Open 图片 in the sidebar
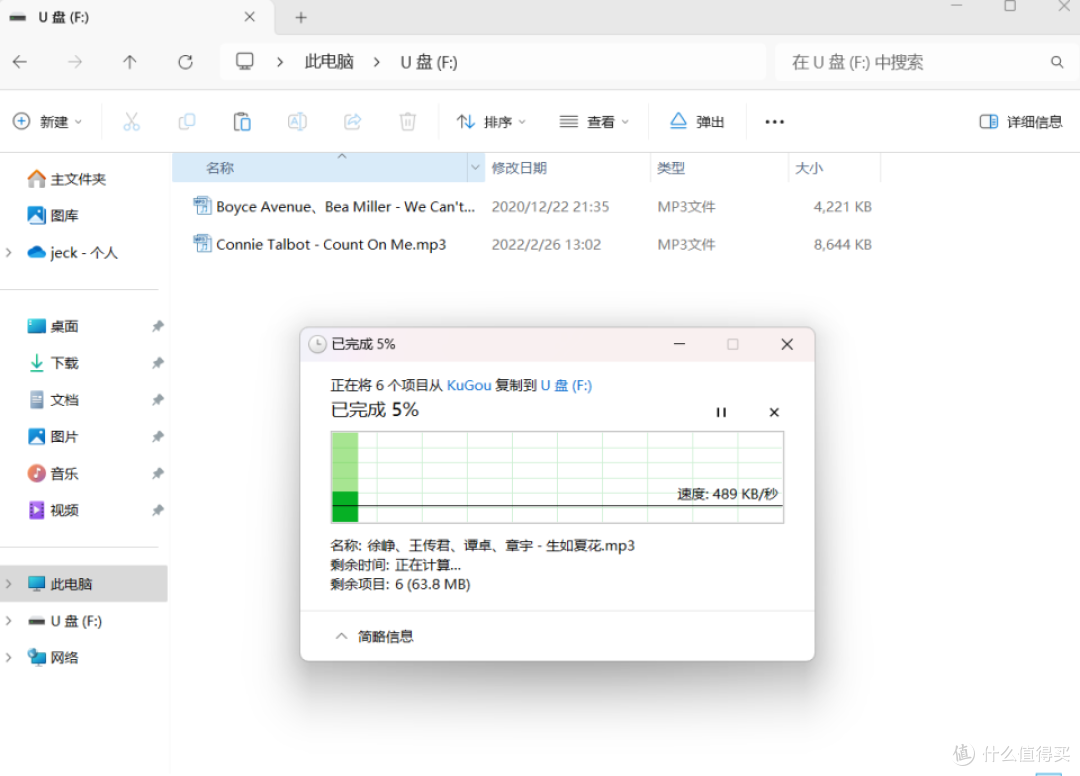Viewport: 1080px width, 776px height. click(53, 437)
